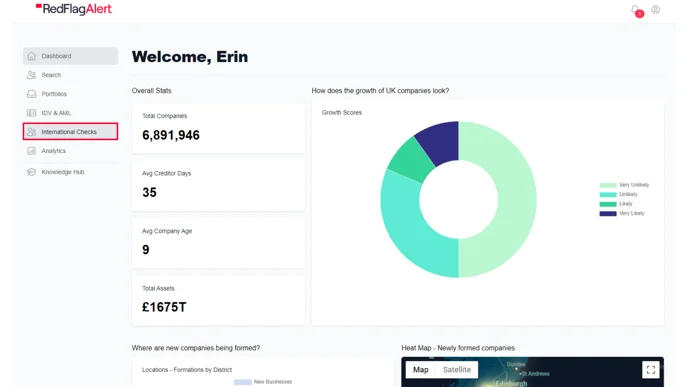
Task: Click the Analytics chart icon
Action: click(x=32, y=150)
